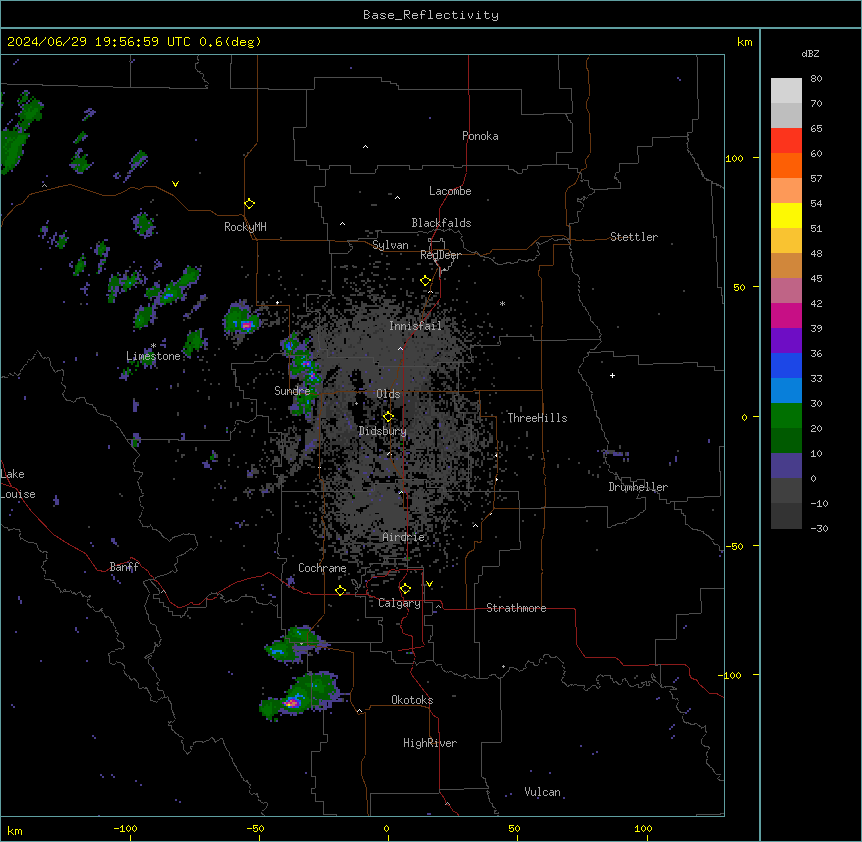Screen dimensions: 862x842
Task: Click the white caret marker west of Ponoka
Action: pos(365,147)
